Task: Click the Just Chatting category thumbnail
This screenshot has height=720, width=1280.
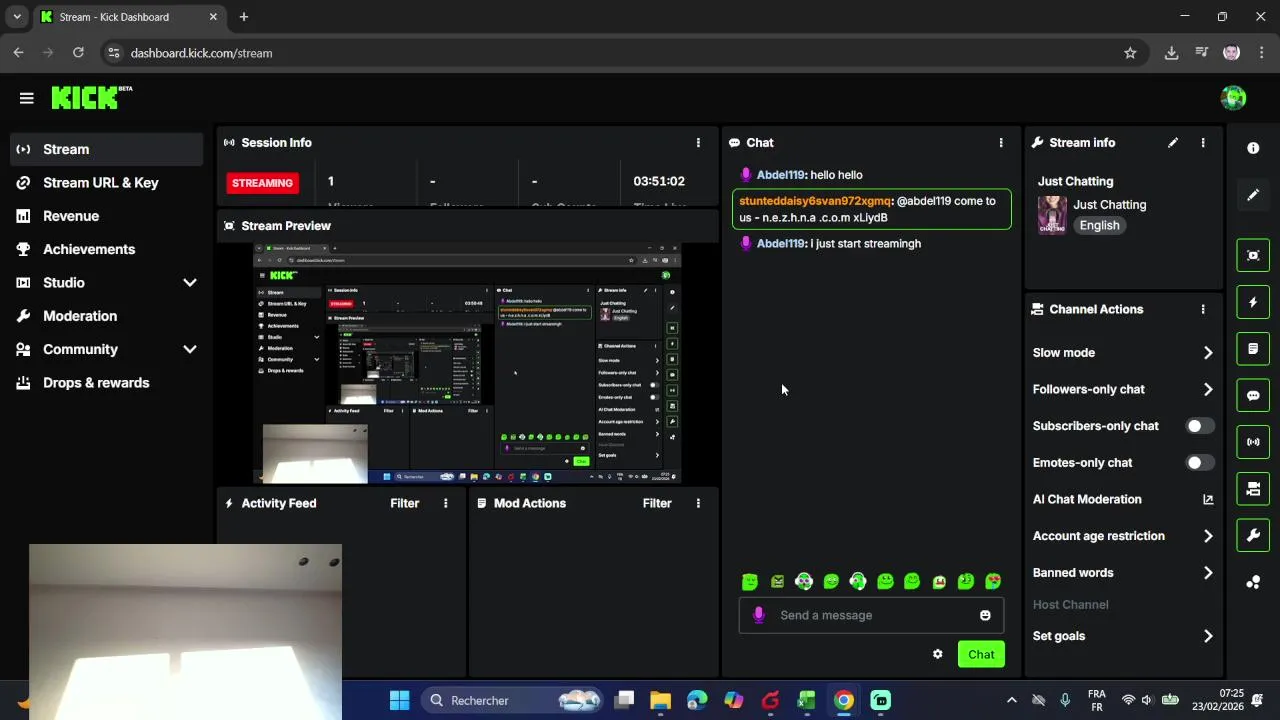Action: coord(1052,215)
